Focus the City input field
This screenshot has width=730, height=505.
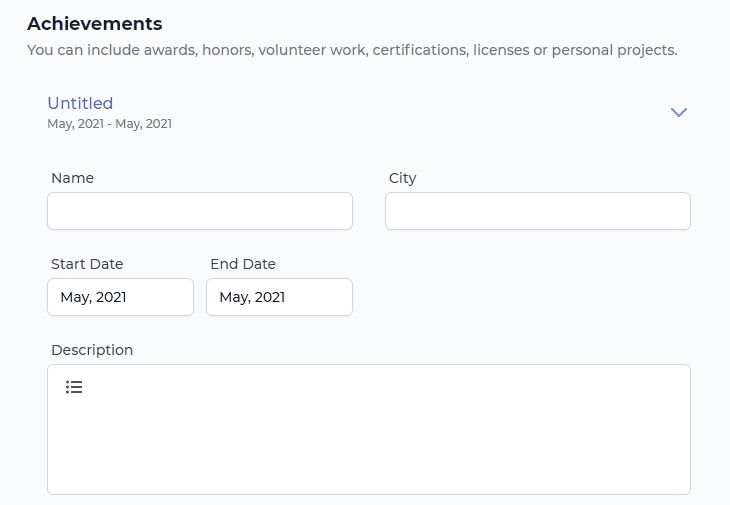tap(538, 211)
